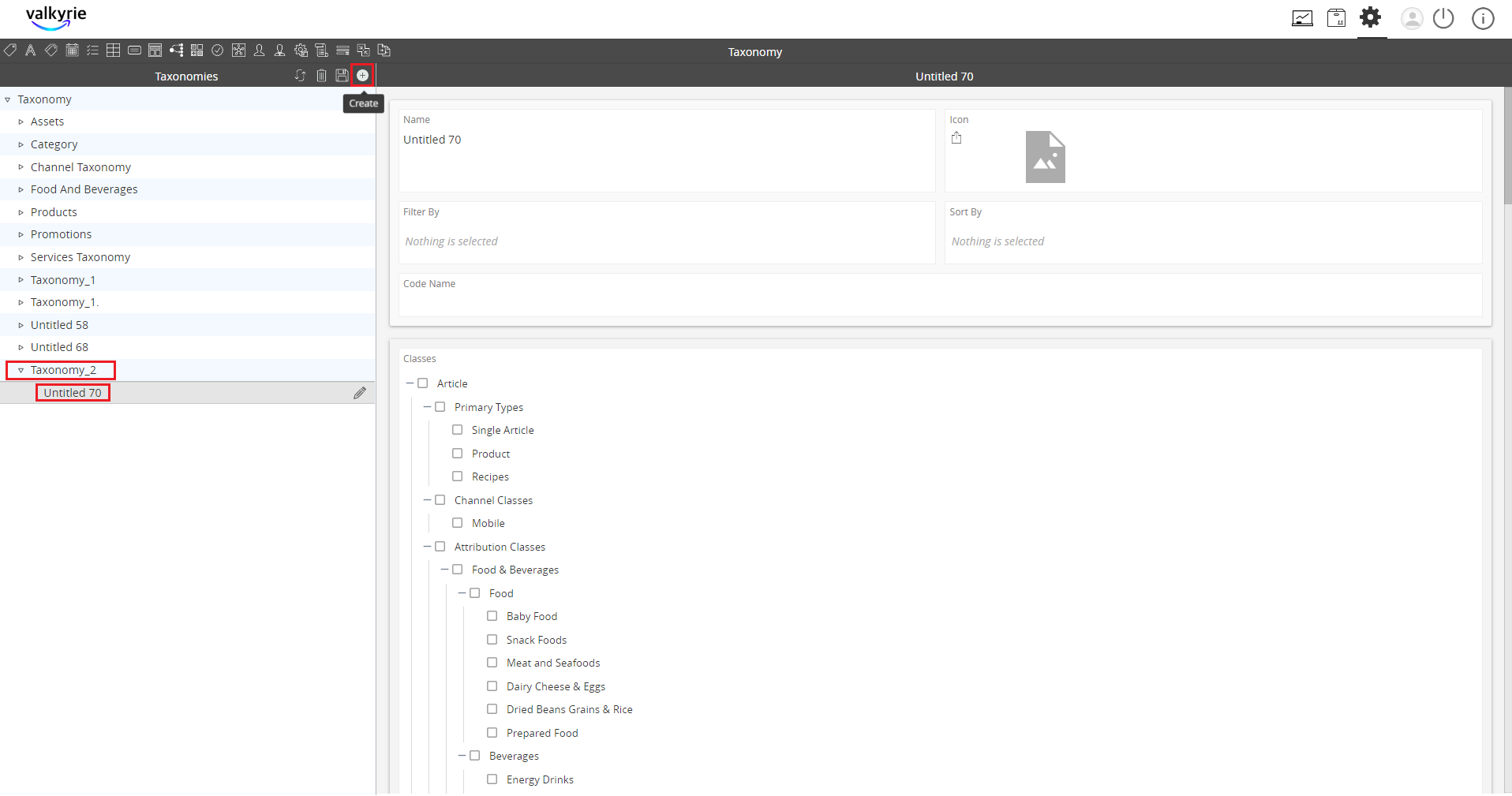Screen dimensions: 1512x796
Task: Collapse the Beverages class branch
Action: [x=462, y=756]
